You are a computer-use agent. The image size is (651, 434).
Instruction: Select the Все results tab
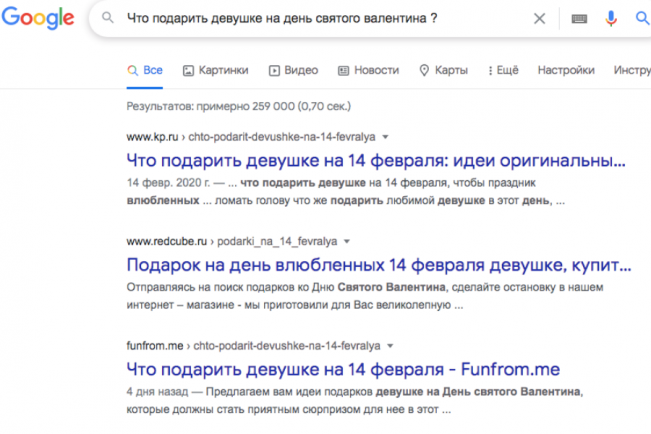144,70
